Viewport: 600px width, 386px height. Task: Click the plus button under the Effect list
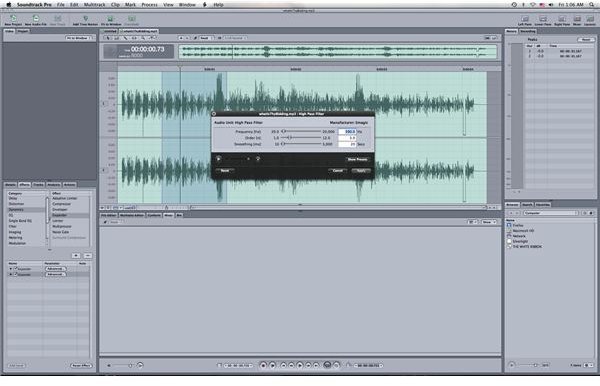point(76,256)
